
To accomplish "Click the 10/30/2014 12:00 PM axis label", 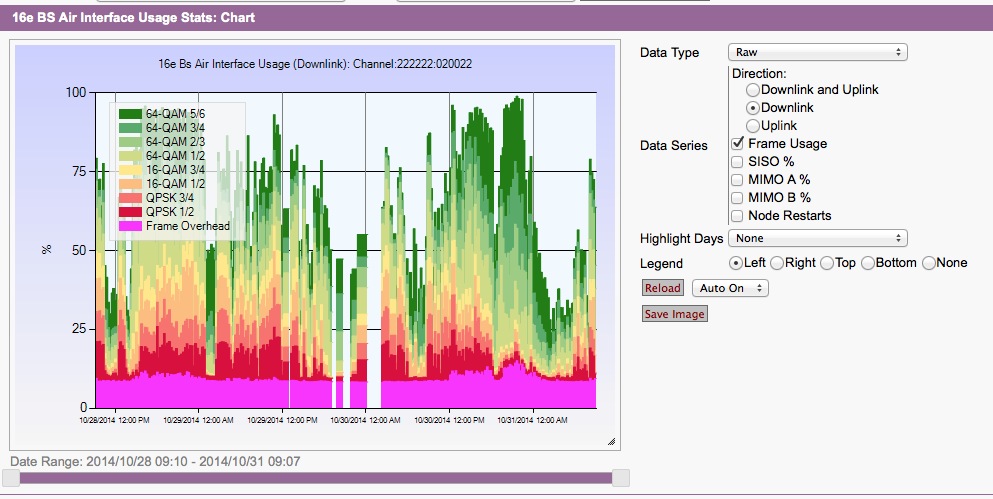I will pyautogui.click(x=450, y=420).
